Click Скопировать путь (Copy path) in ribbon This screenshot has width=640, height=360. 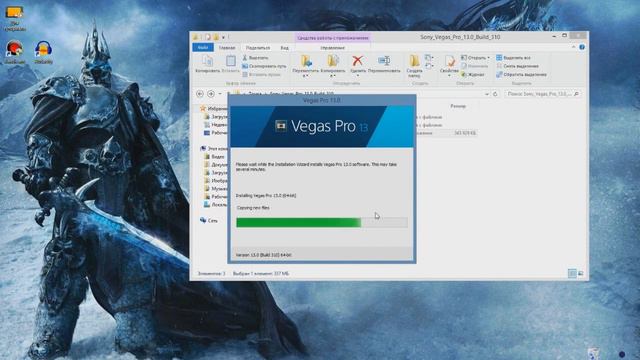[x=264, y=66]
